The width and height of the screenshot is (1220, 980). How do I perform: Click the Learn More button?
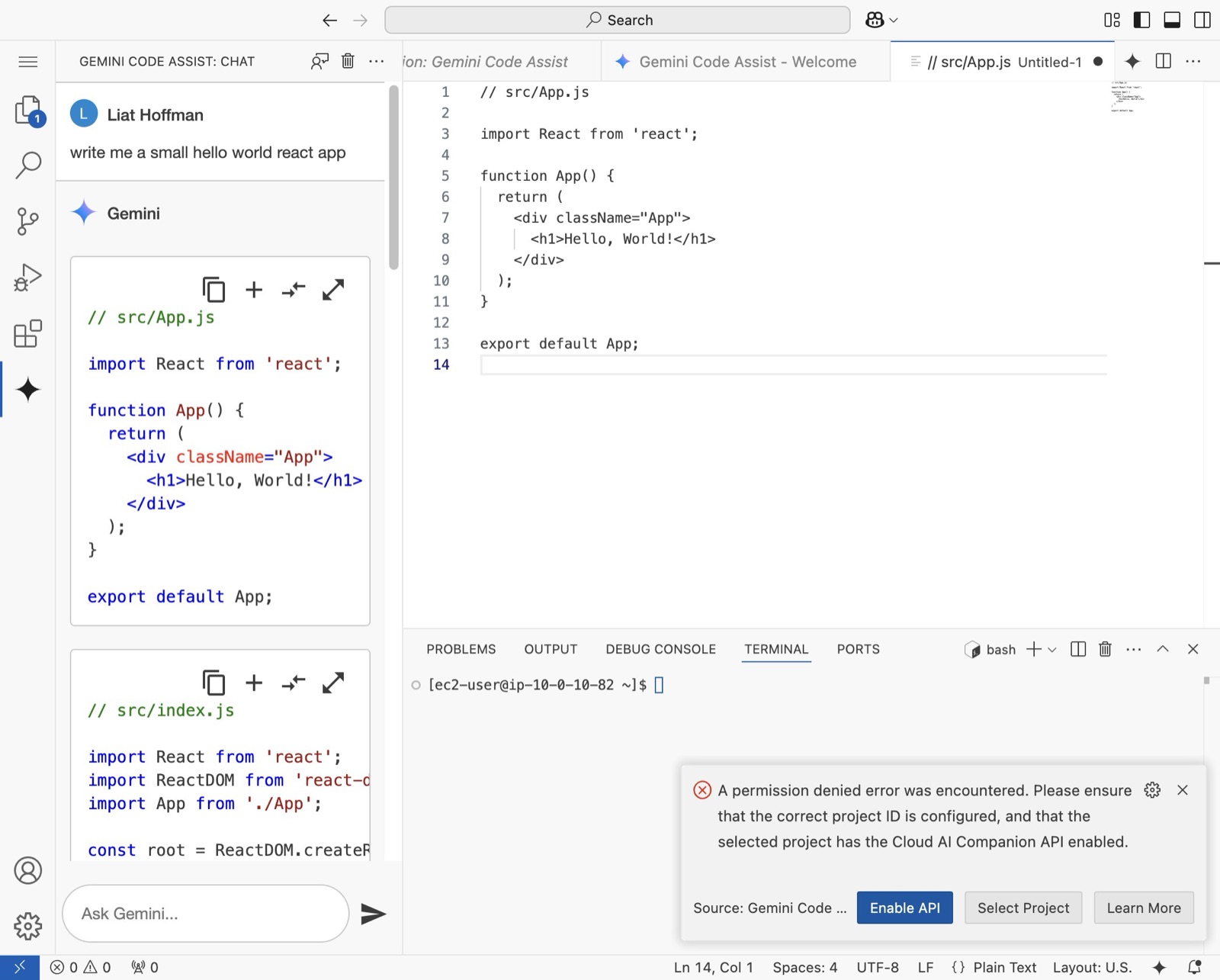1143,908
